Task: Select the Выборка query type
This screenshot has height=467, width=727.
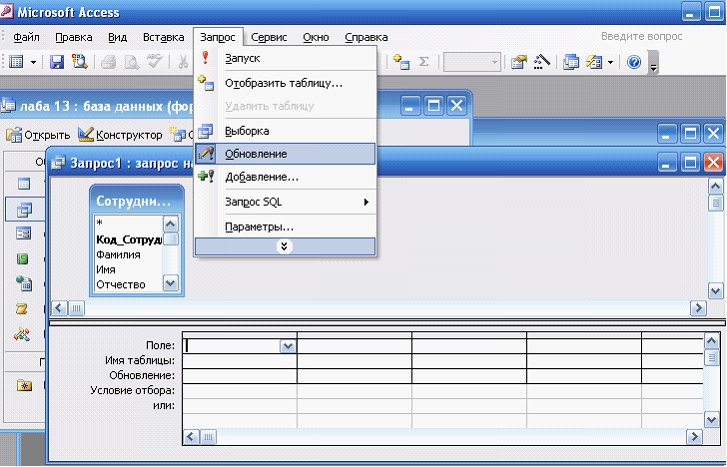Action: point(285,131)
